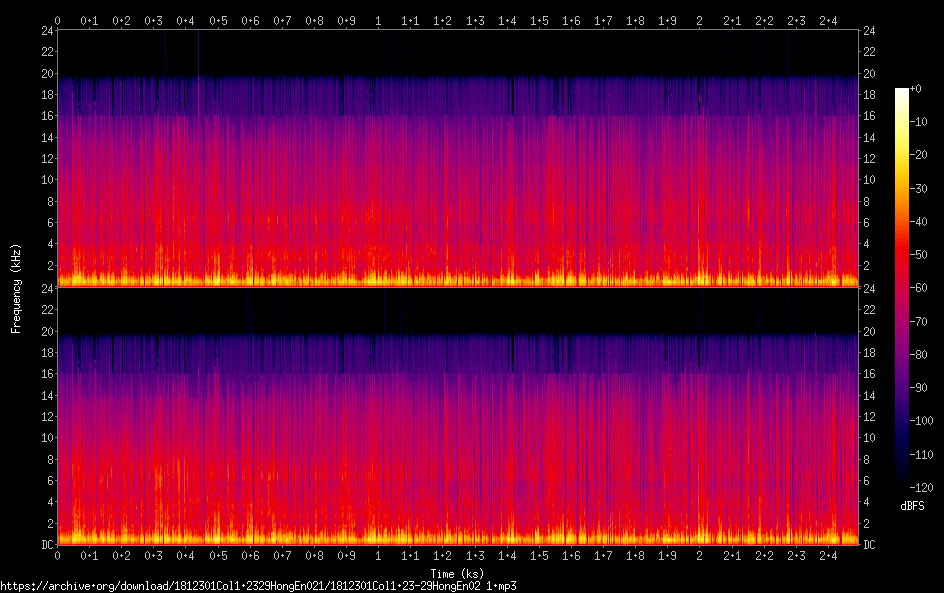This screenshot has height=593, width=944.
Task: Click the 'dBFS' label under the color scale
Action: [912, 506]
